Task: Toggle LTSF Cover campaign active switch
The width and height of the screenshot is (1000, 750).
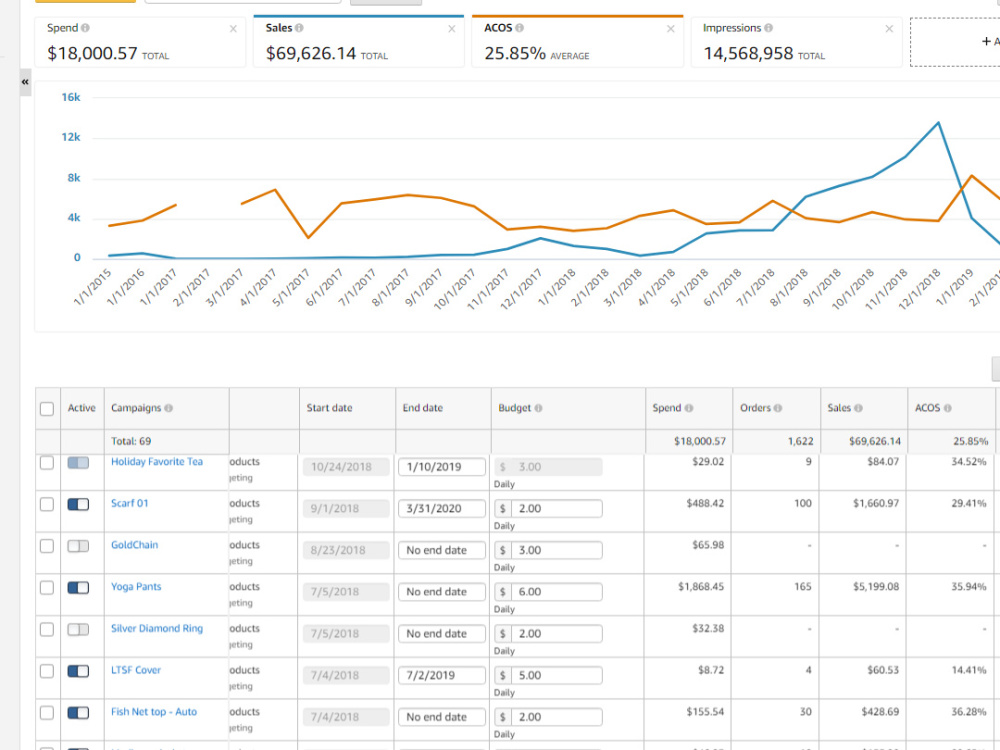Action: tap(78, 671)
